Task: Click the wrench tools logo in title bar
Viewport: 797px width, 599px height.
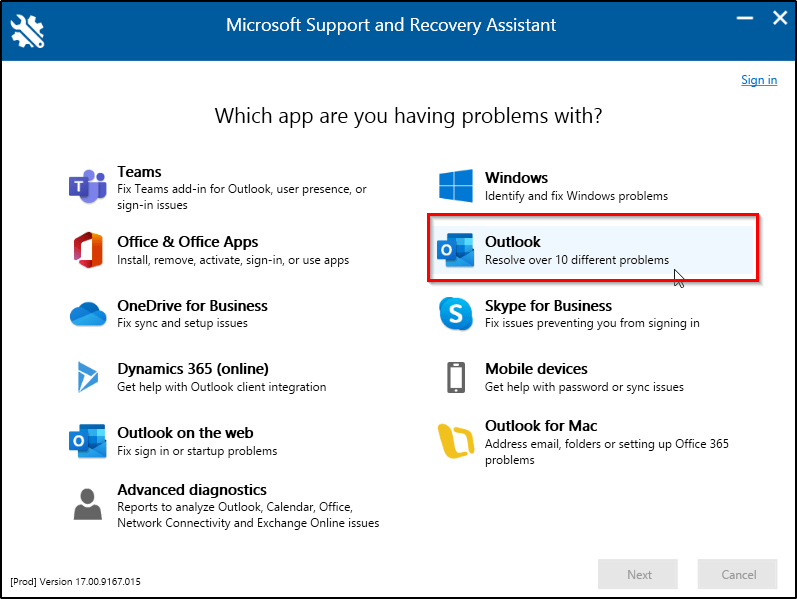Action: 27,31
